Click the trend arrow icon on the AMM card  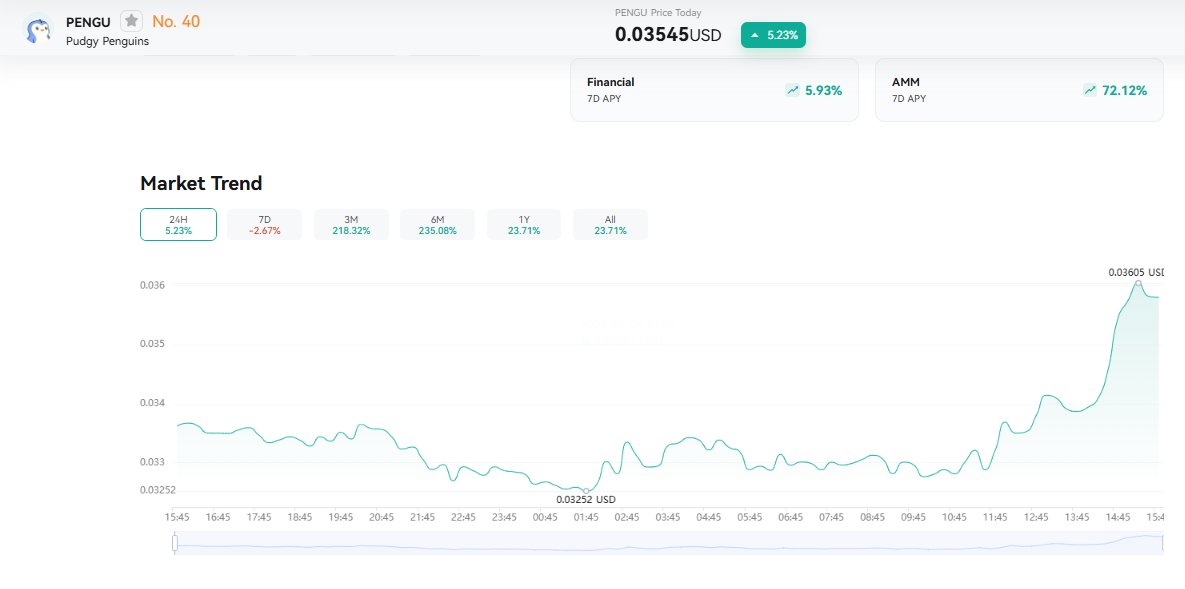[x=1089, y=90]
